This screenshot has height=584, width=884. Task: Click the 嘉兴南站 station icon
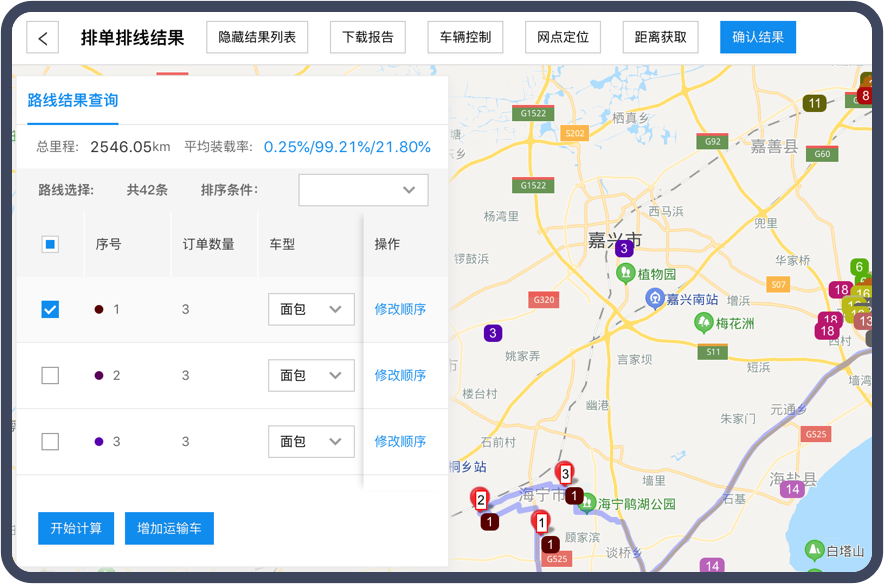click(x=655, y=298)
